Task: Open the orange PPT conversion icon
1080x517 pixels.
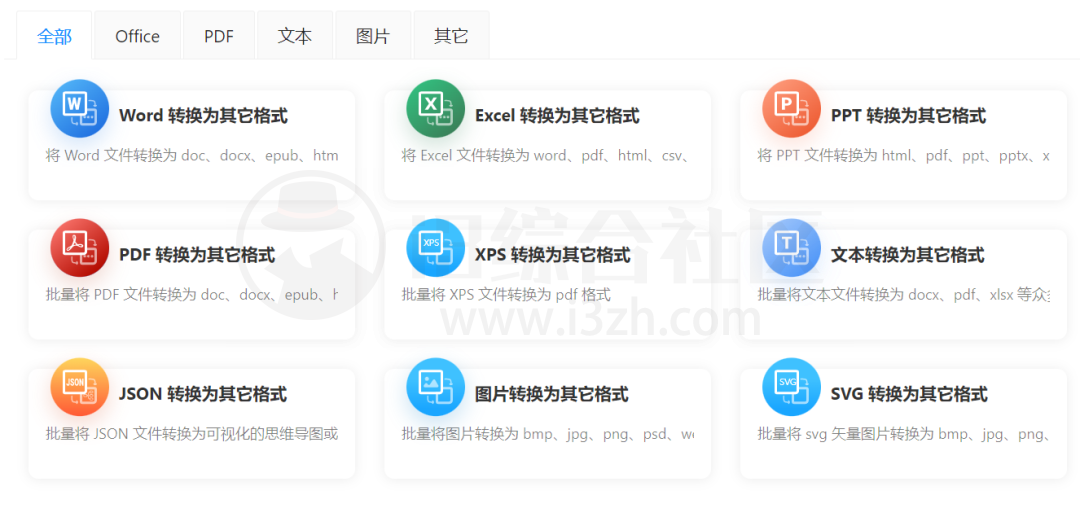Action: pos(791,109)
